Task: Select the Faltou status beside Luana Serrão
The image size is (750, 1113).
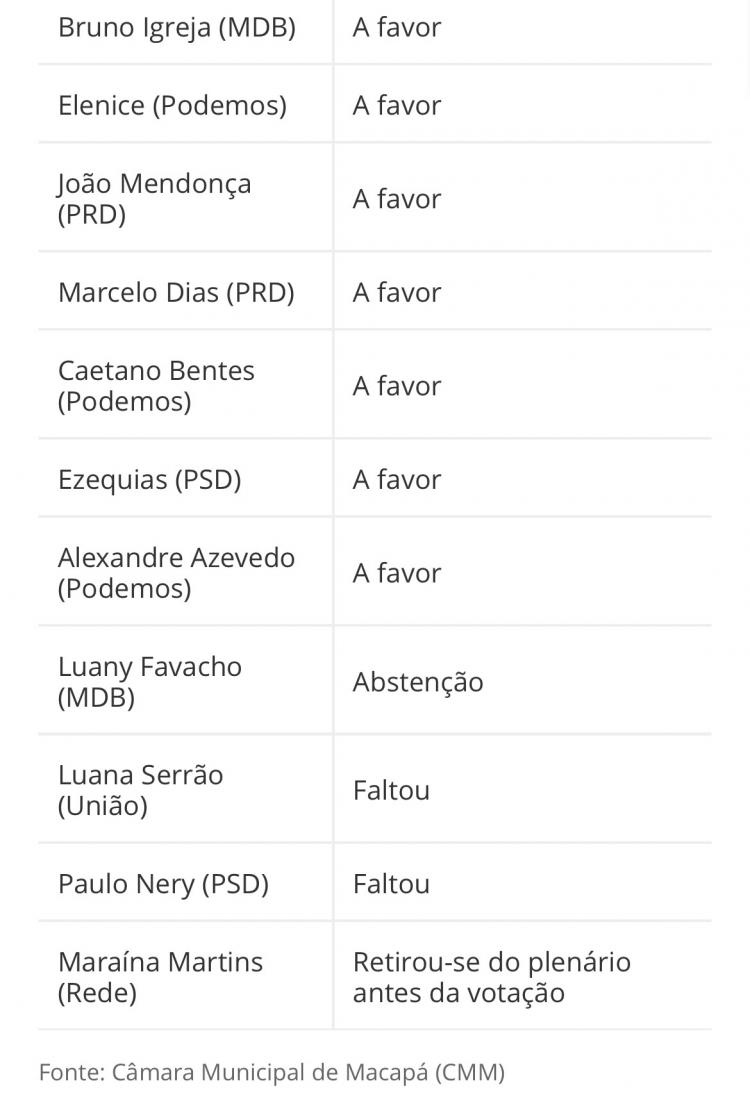Action: pos(391,790)
